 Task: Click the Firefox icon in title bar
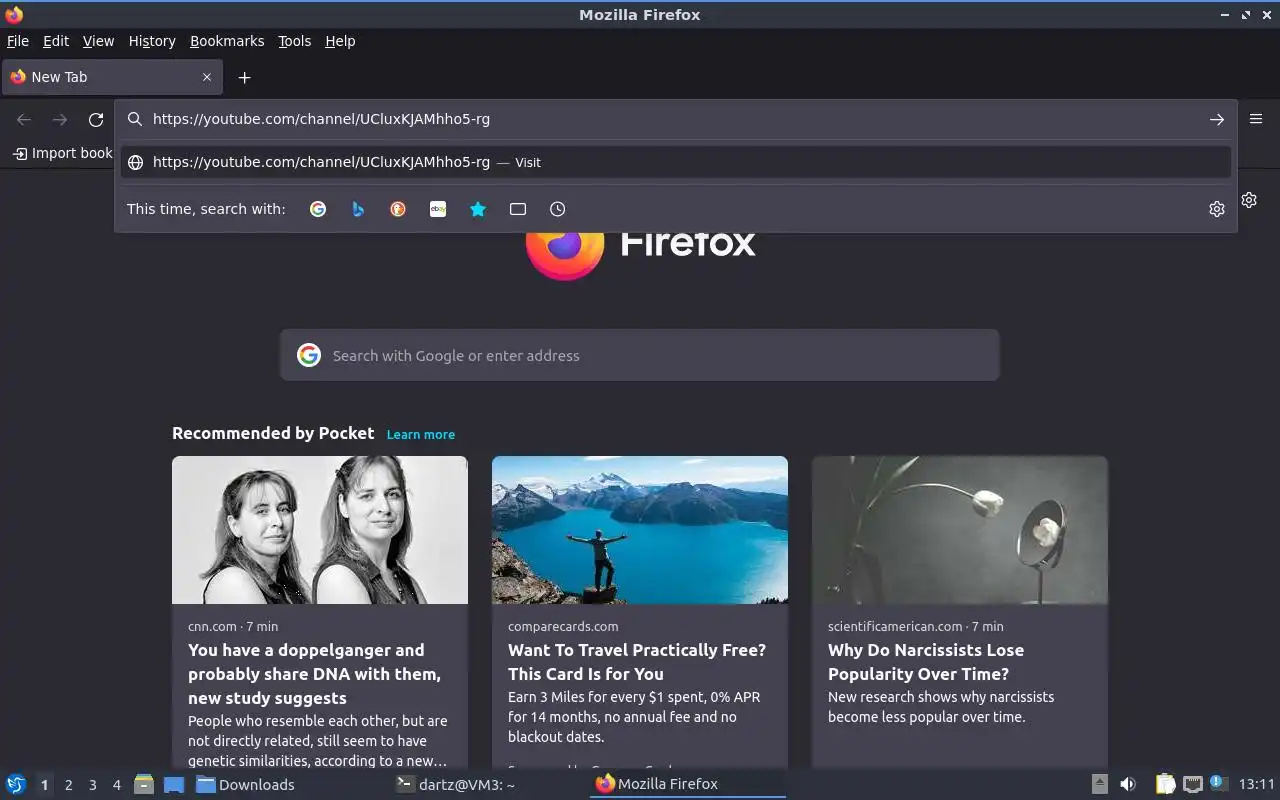[x=14, y=14]
